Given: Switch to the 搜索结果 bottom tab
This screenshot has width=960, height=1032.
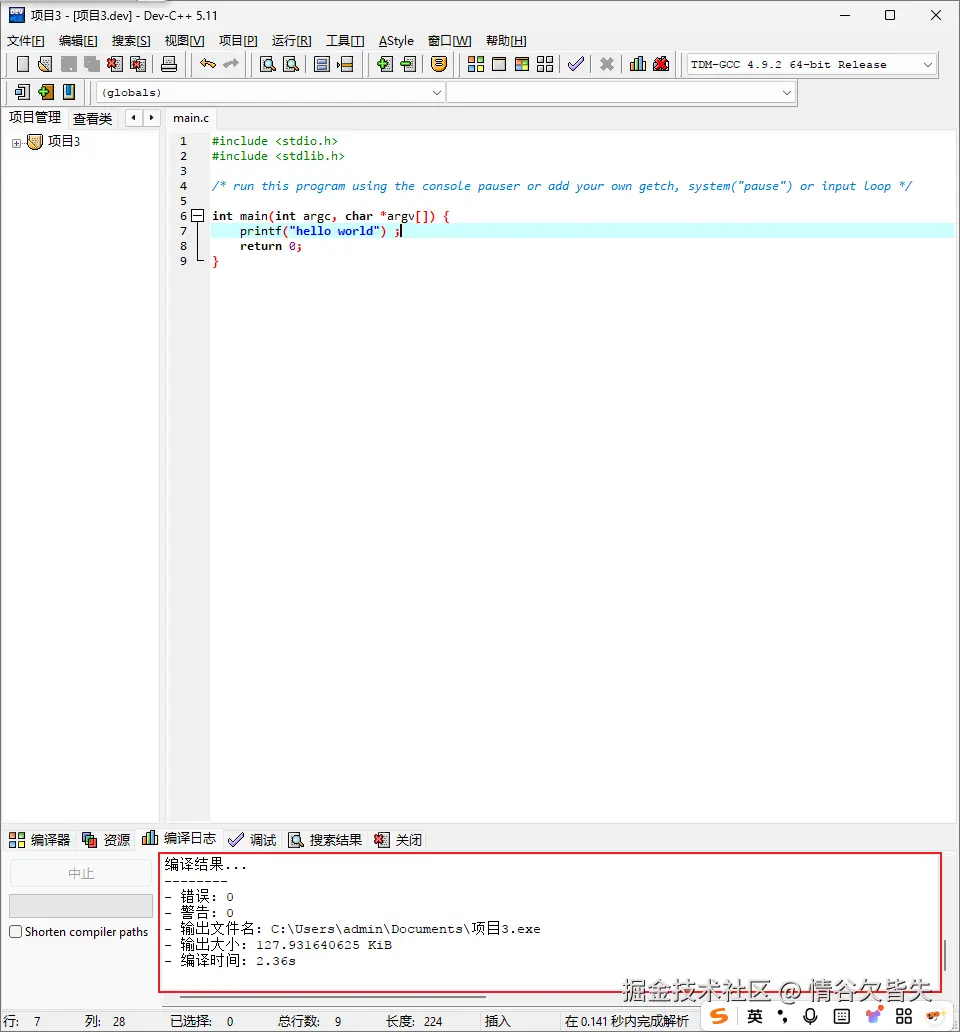Looking at the screenshot, I should 325,840.
